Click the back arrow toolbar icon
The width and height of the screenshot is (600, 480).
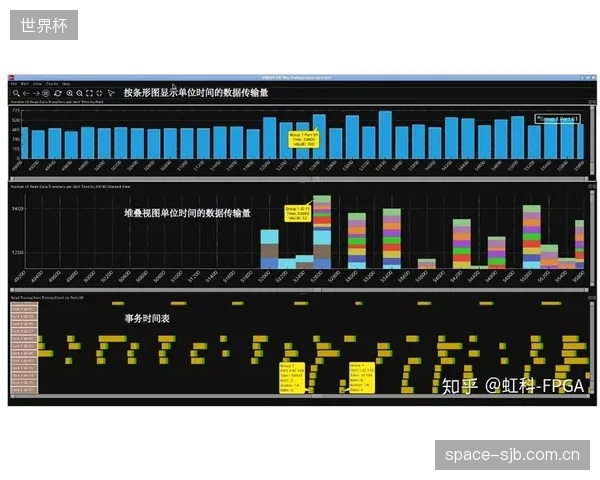pyautogui.click(x=26, y=93)
